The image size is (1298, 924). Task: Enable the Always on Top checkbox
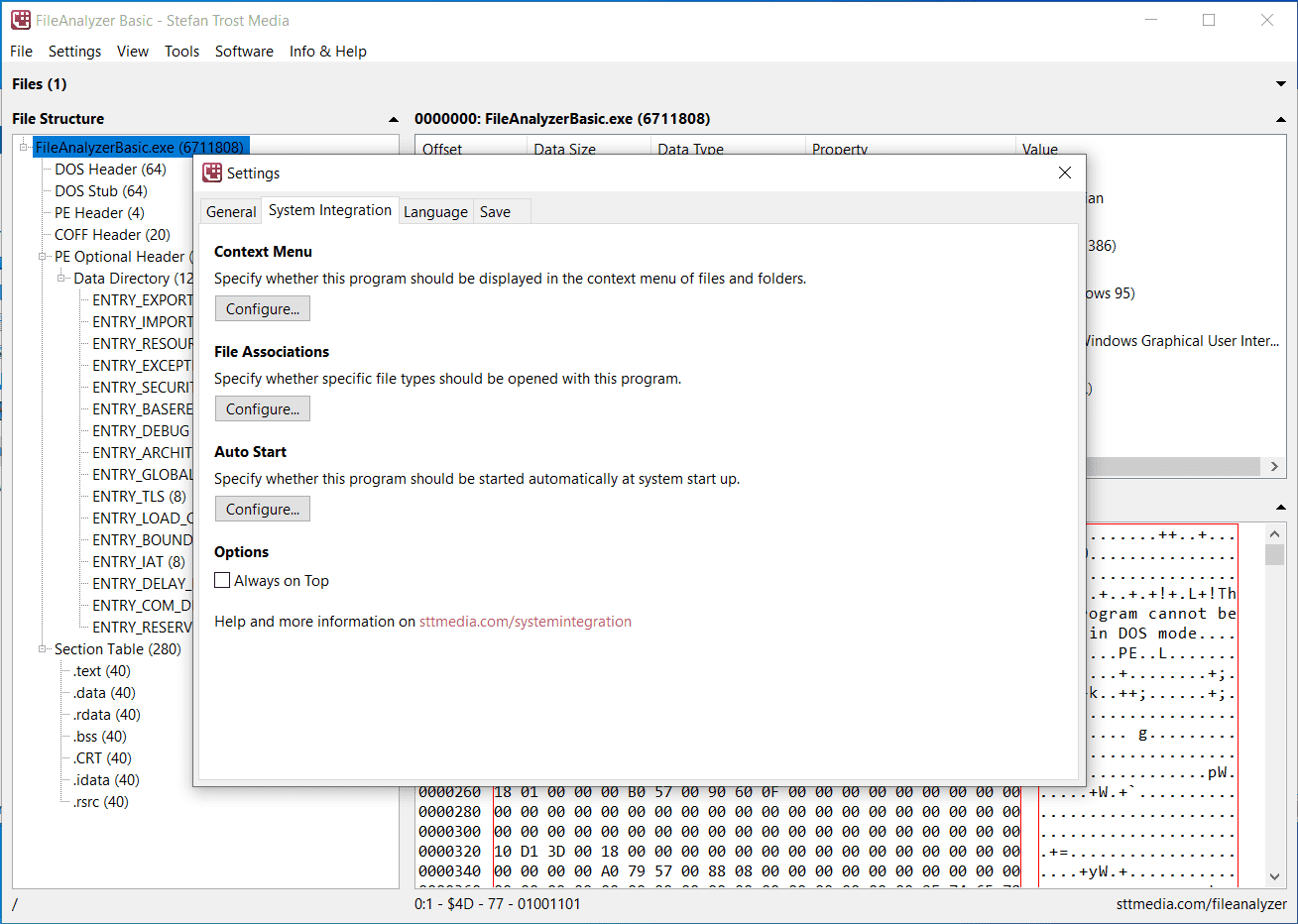[x=222, y=580]
